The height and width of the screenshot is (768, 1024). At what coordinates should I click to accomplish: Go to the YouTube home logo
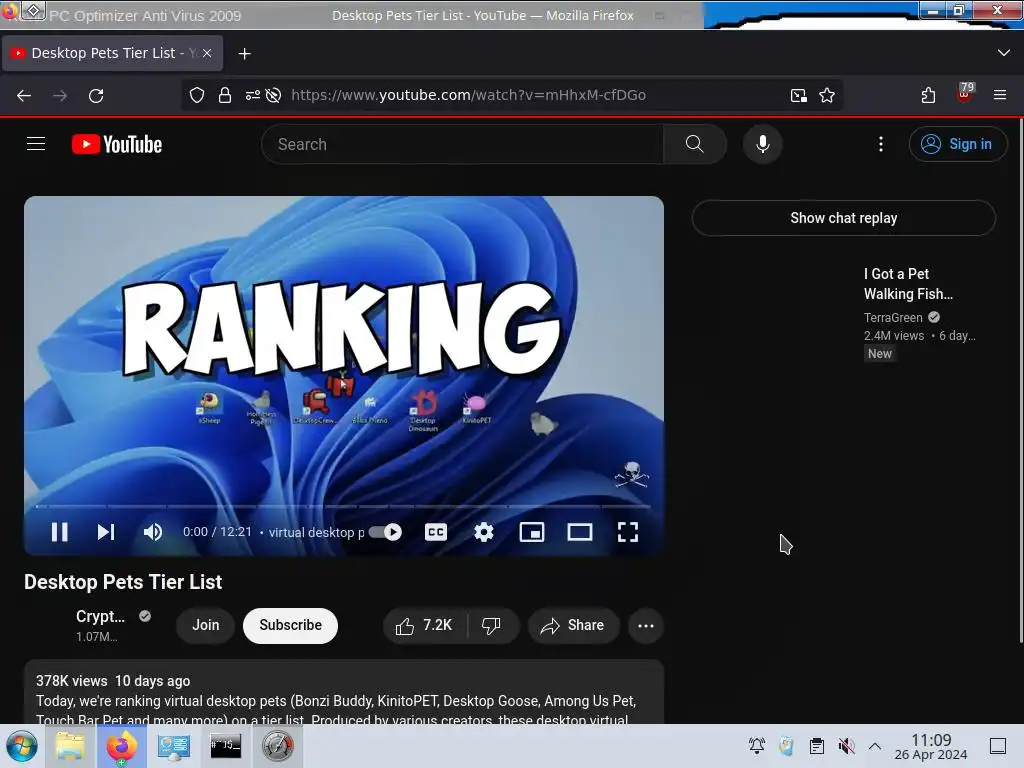[117, 144]
